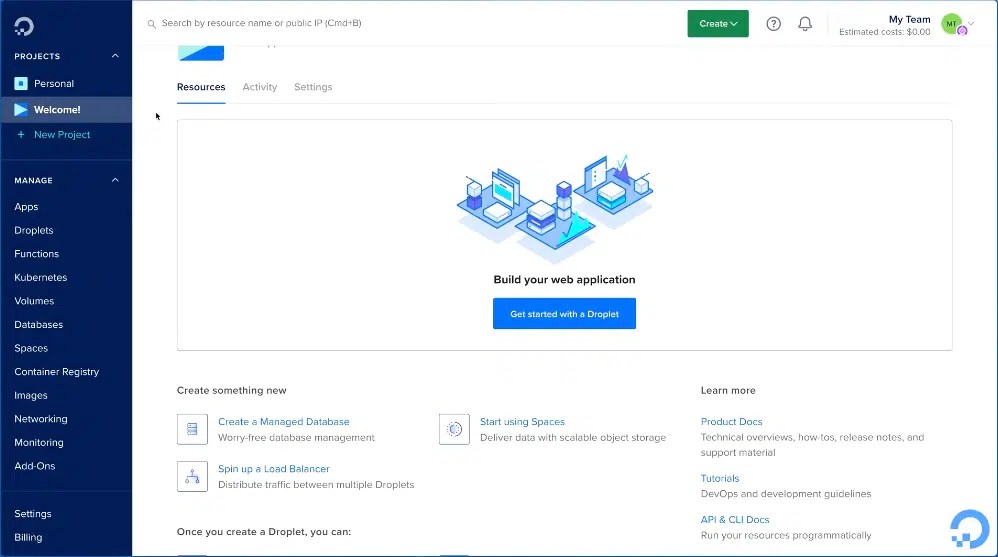Click Create a Managed Database link
998x557 pixels.
coord(284,421)
